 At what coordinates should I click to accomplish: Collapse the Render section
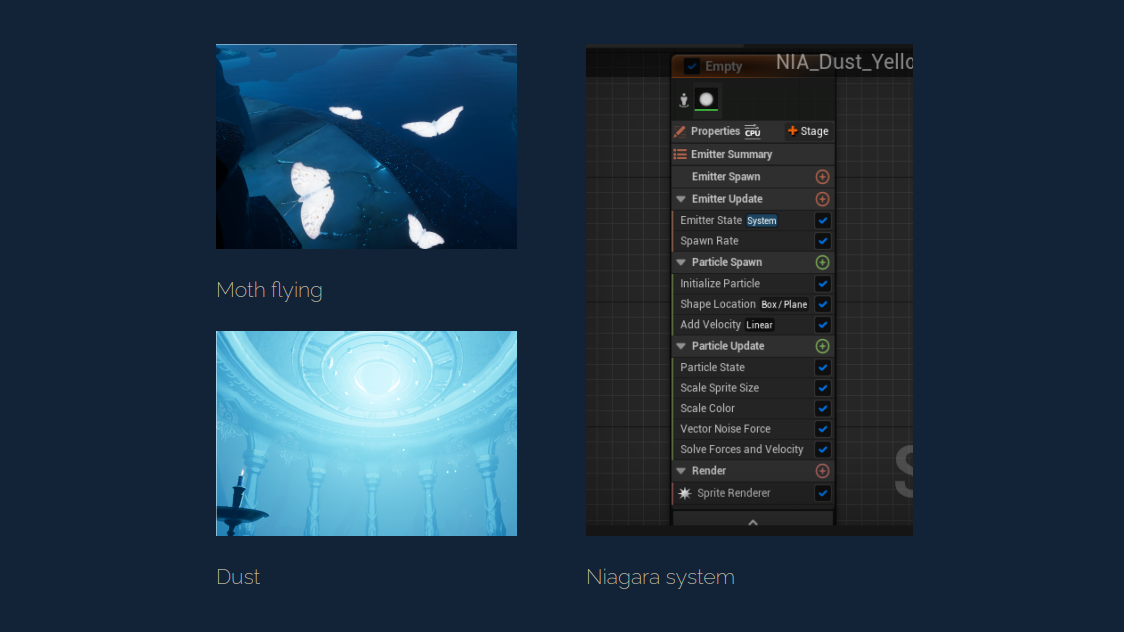pos(681,471)
